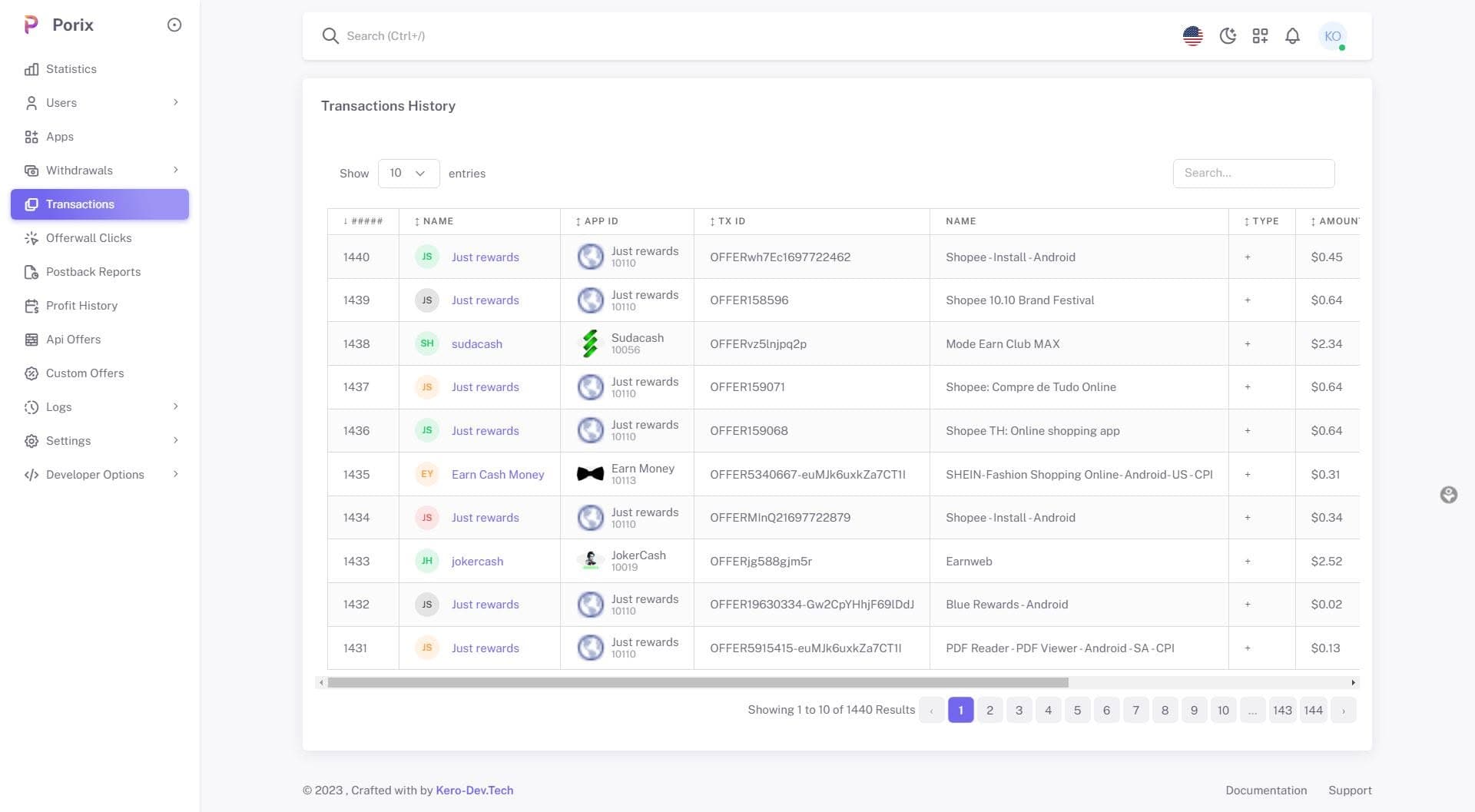Click the next page arrow

1344,711
